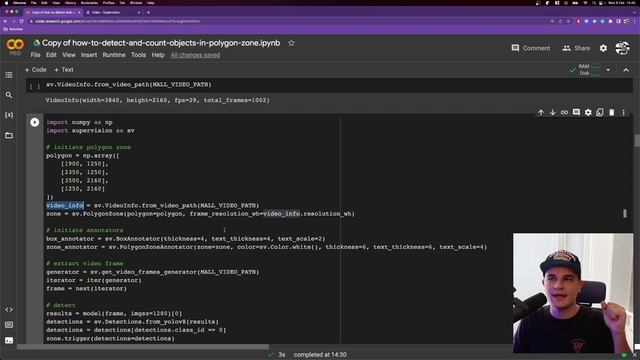The height and width of the screenshot is (360, 640).
Task: Click the highlighted video_info variable
Action: [x=65, y=205]
